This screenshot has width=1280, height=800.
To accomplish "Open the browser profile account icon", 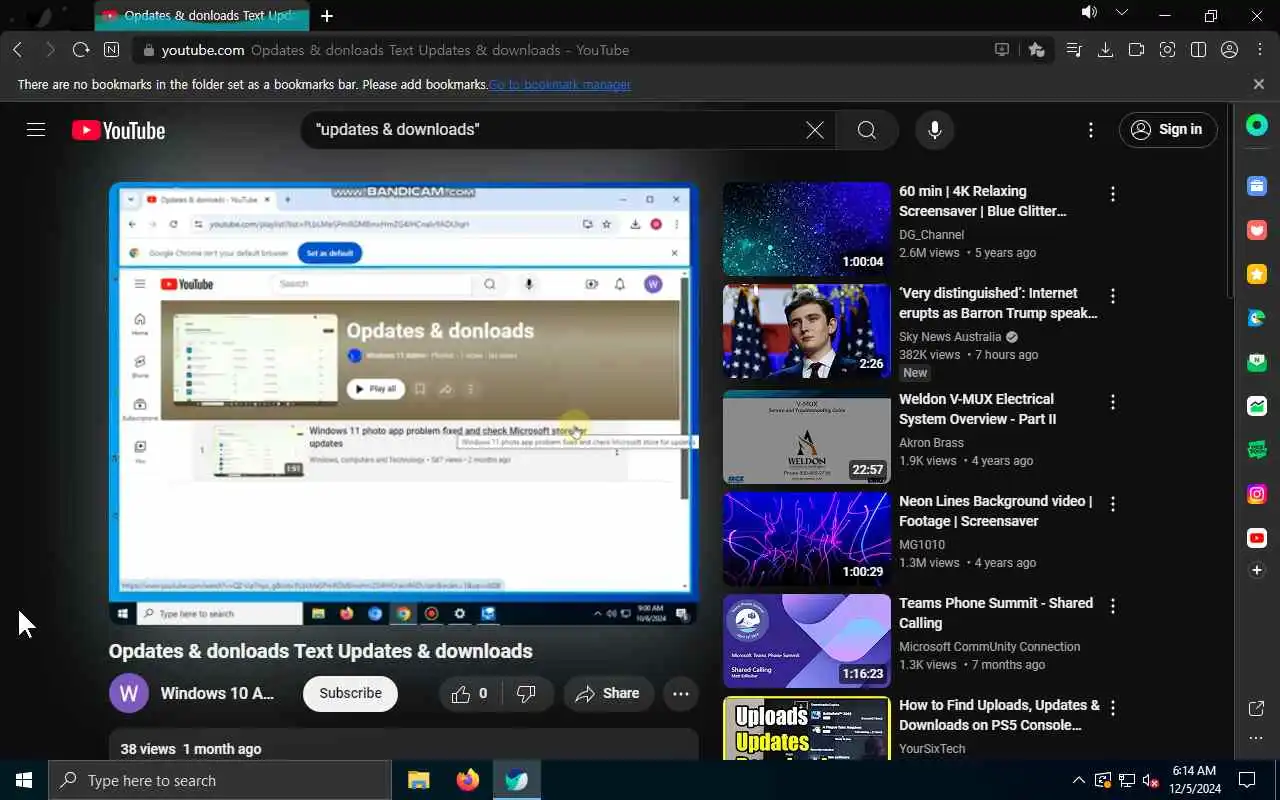I will coord(1230,50).
